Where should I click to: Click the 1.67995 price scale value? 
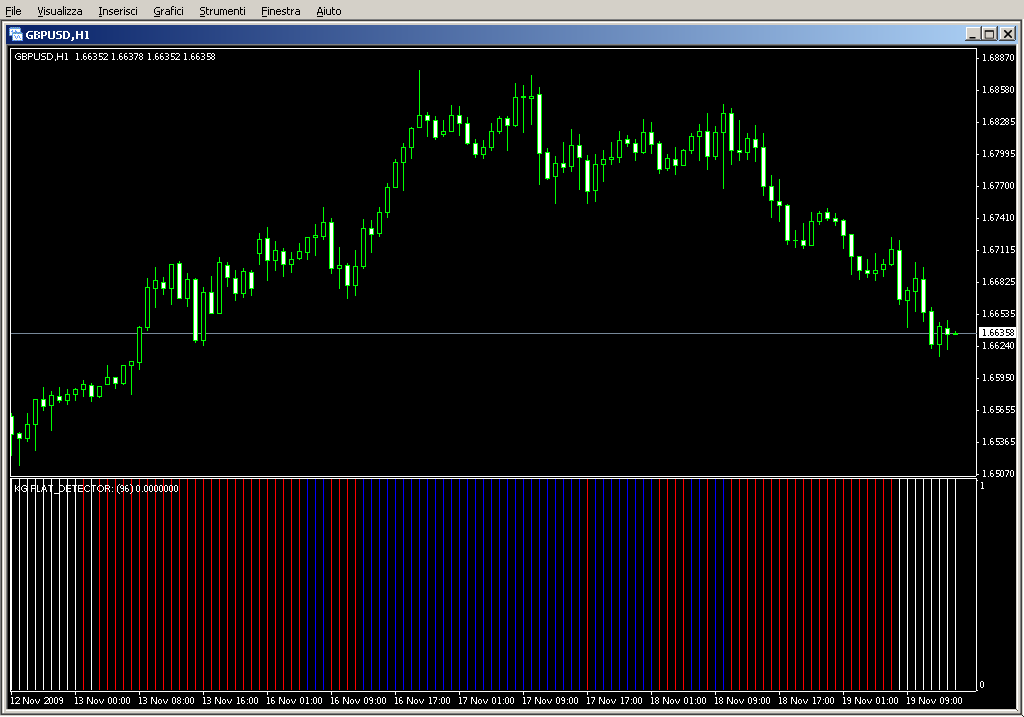pyautogui.click(x=998, y=153)
